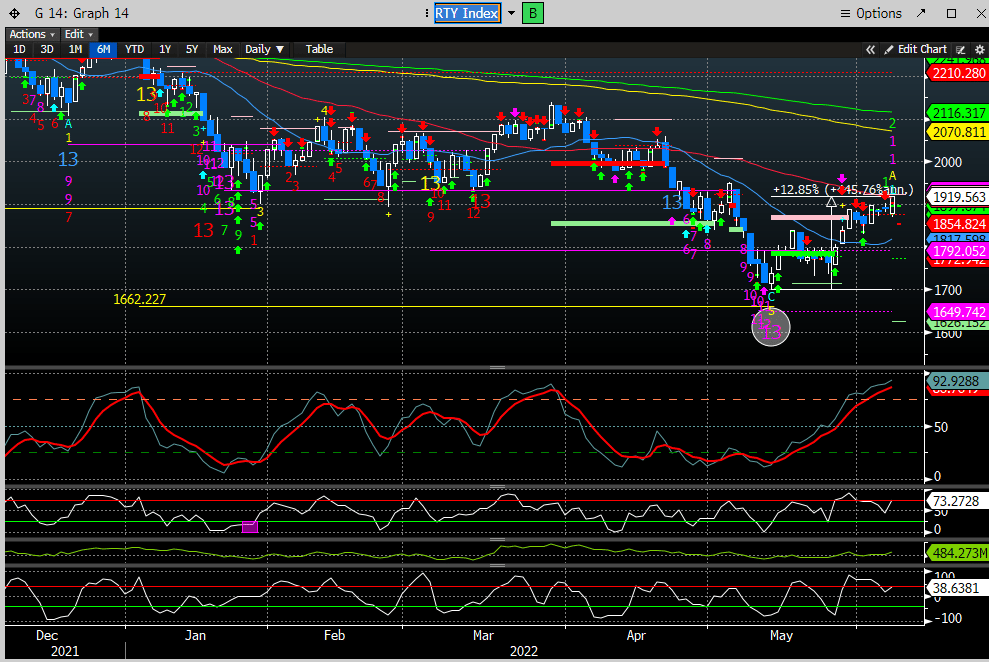The image size is (989, 662).
Task: Open the Options menu
Action: pos(871,13)
